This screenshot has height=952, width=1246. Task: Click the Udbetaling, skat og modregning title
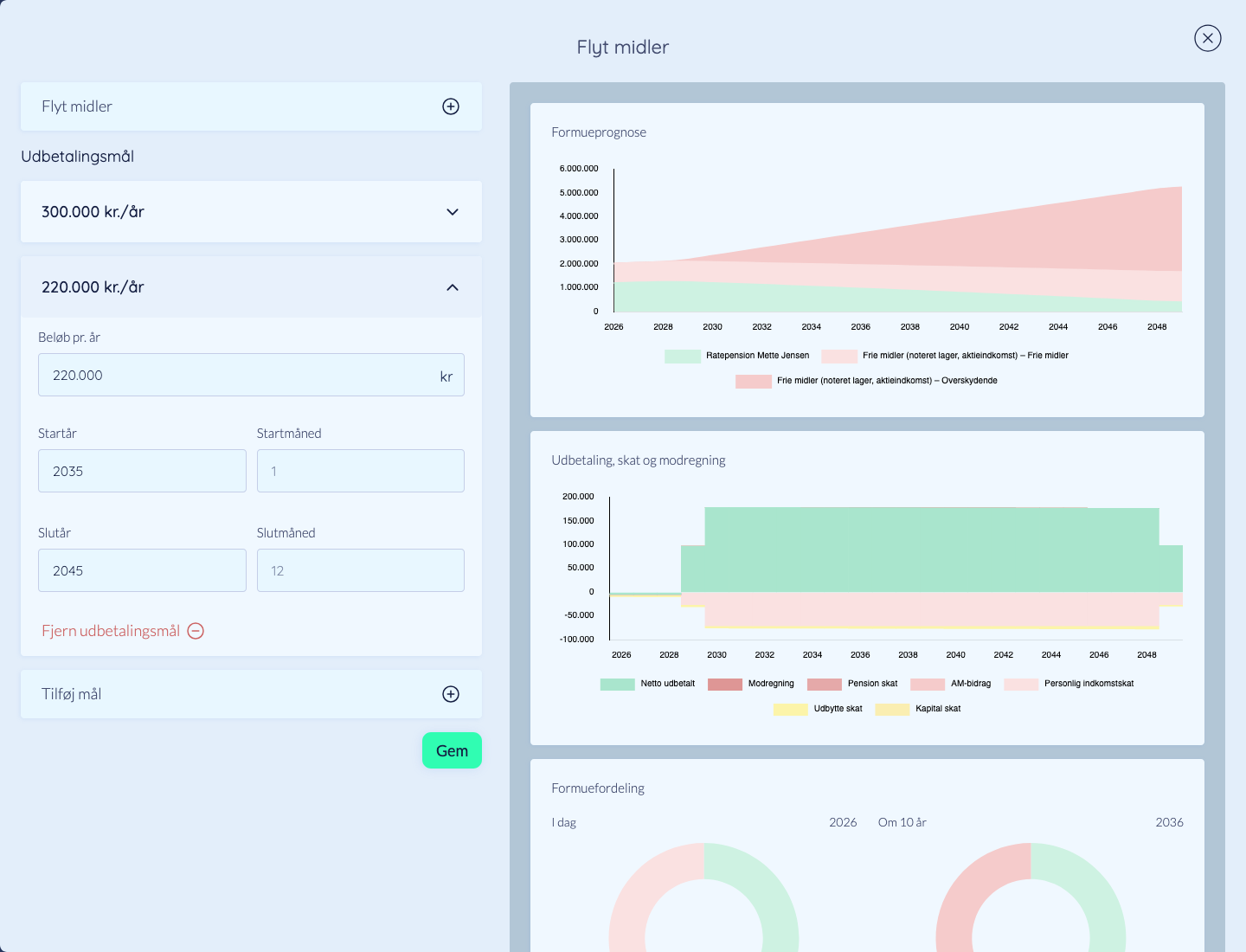pyautogui.click(x=639, y=460)
